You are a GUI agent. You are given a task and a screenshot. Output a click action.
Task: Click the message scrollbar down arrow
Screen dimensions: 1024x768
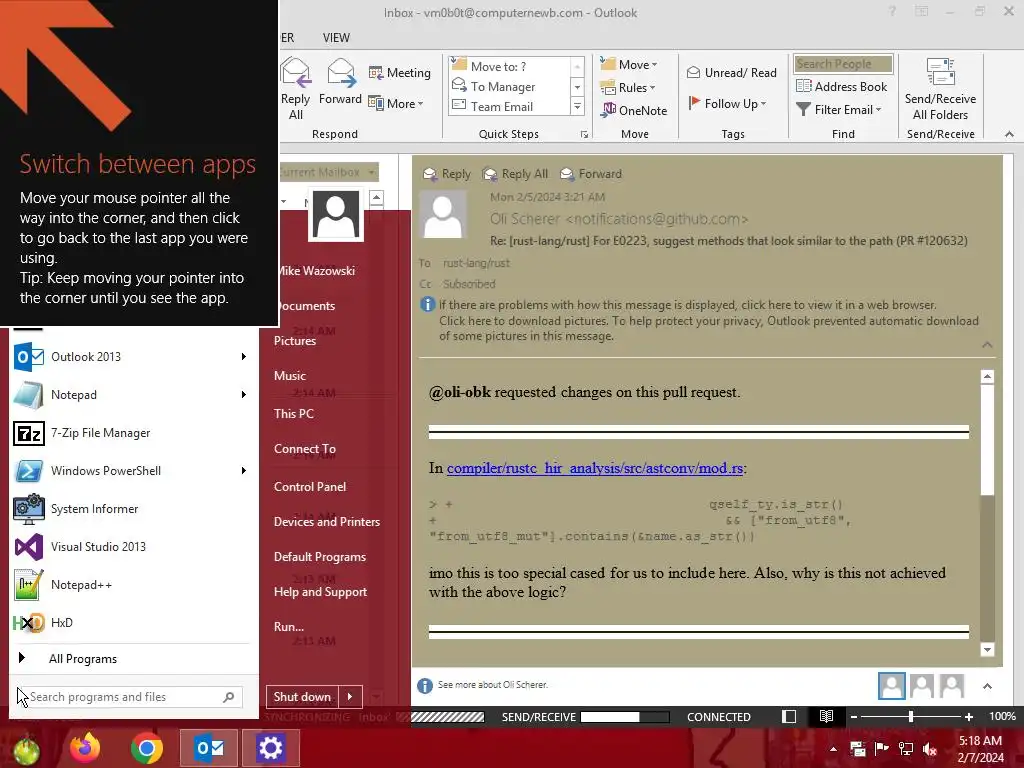pyautogui.click(x=987, y=649)
